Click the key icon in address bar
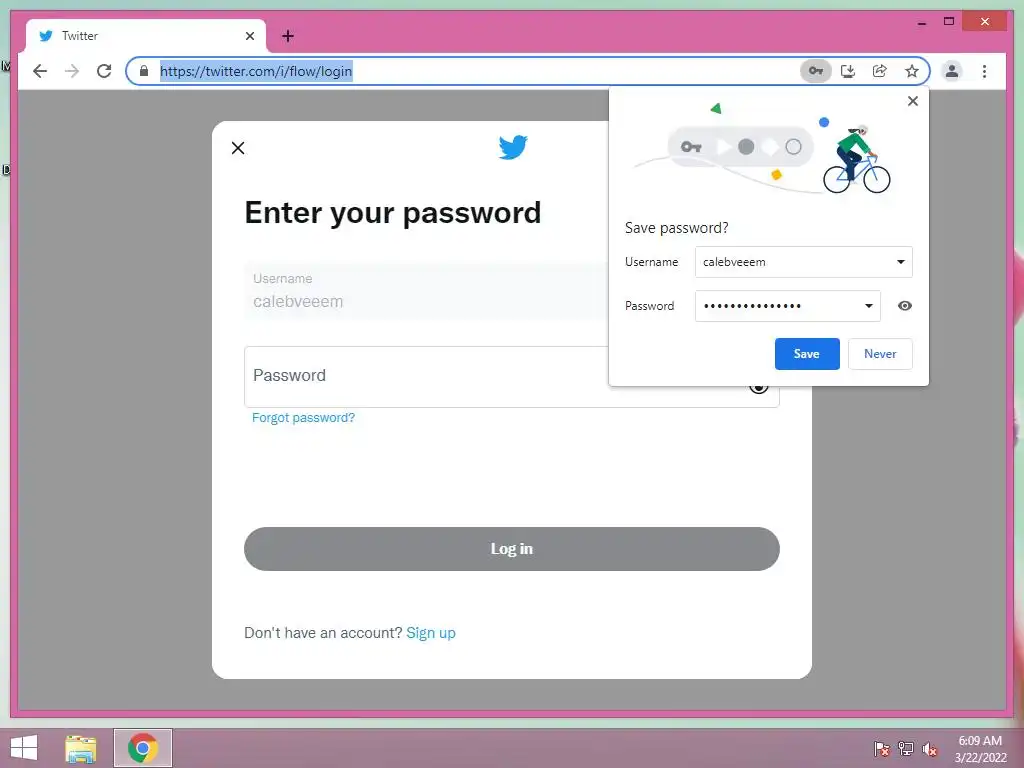Viewport: 1024px width, 768px height. coord(816,71)
